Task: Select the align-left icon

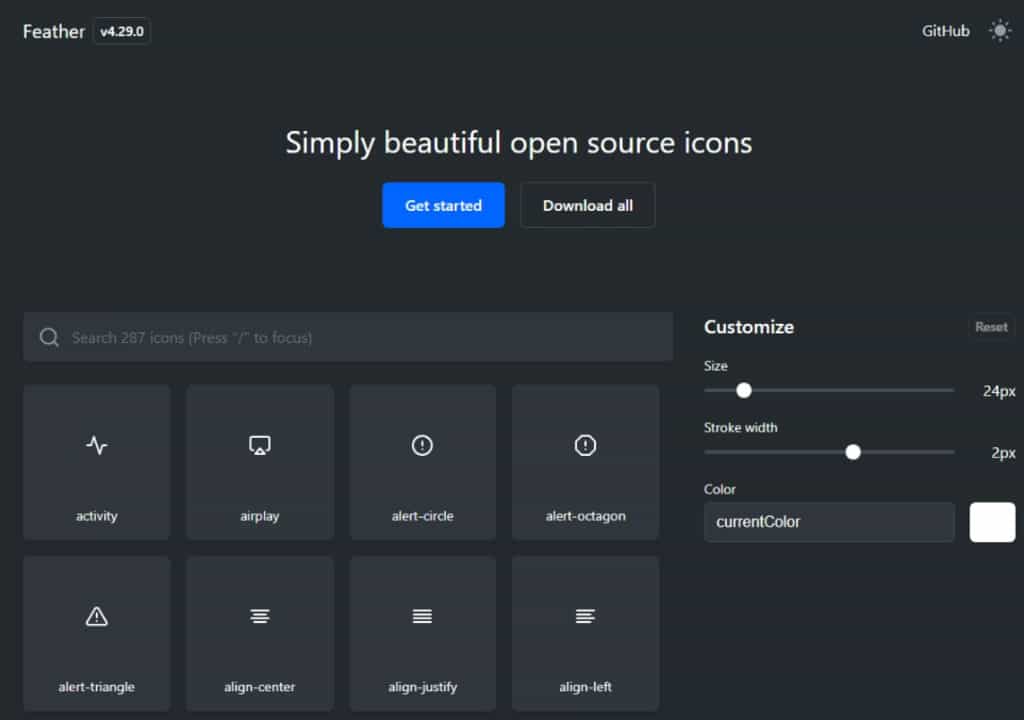Action: pos(585,633)
